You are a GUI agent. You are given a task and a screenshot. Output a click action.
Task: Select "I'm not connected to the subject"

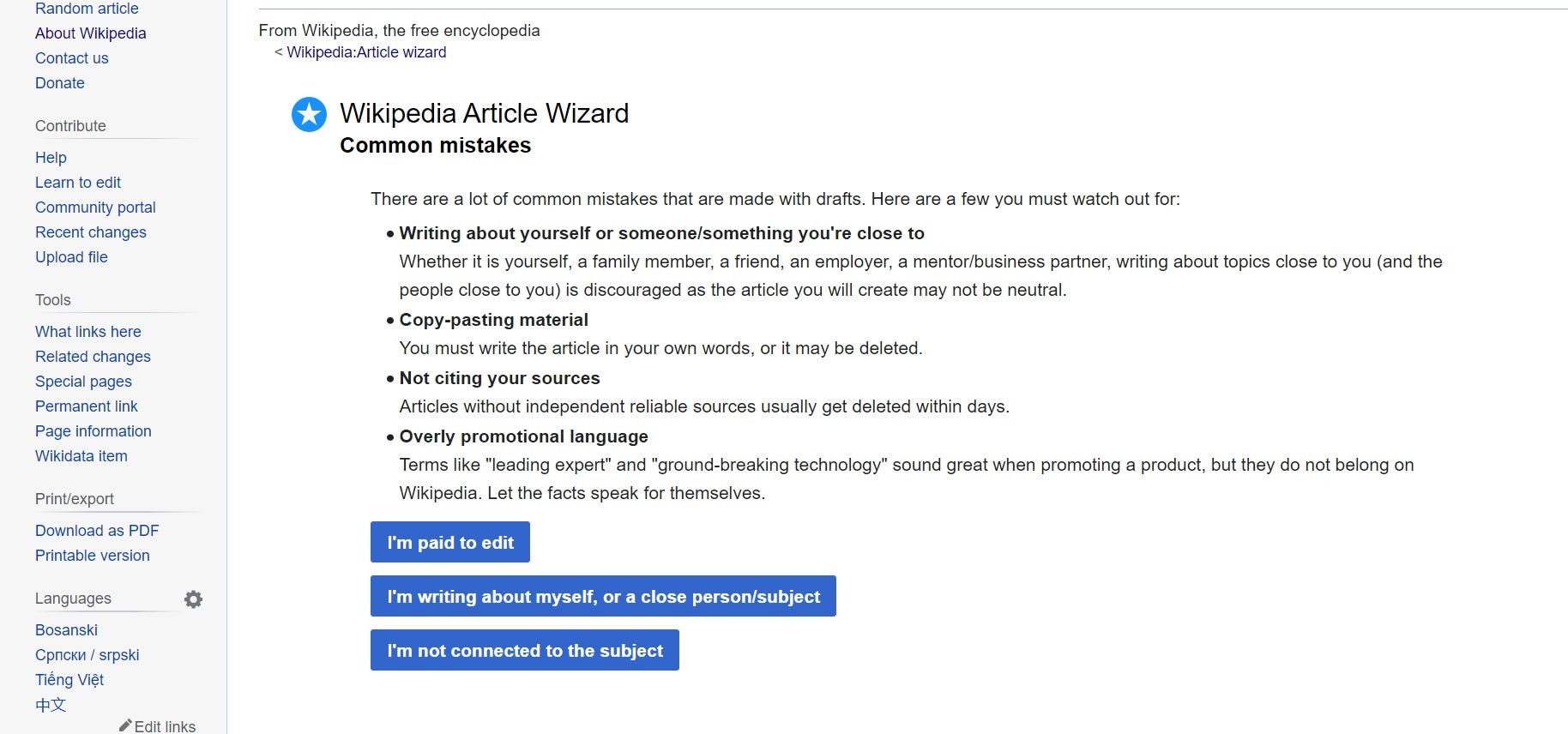pos(524,650)
